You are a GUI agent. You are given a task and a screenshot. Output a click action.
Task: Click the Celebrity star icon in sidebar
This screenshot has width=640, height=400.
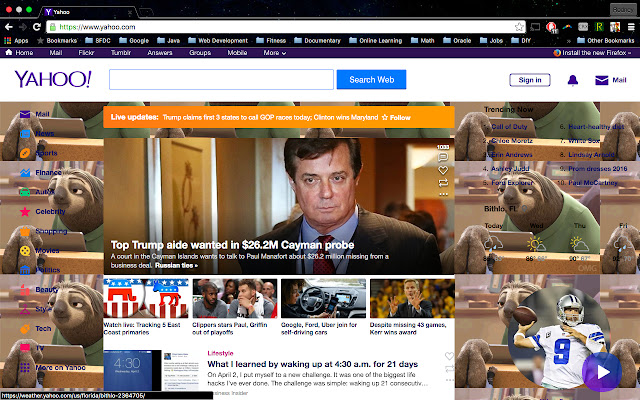[25, 211]
